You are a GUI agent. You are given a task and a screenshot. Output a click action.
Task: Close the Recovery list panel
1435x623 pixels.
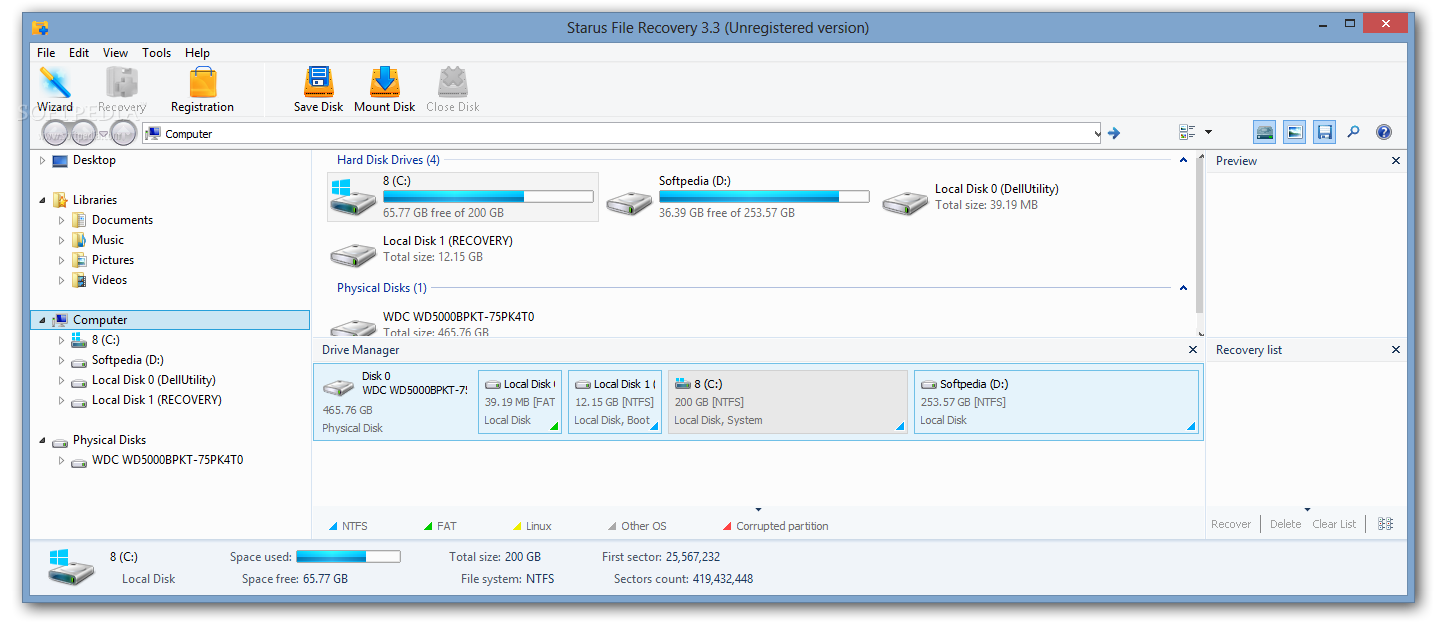1396,350
